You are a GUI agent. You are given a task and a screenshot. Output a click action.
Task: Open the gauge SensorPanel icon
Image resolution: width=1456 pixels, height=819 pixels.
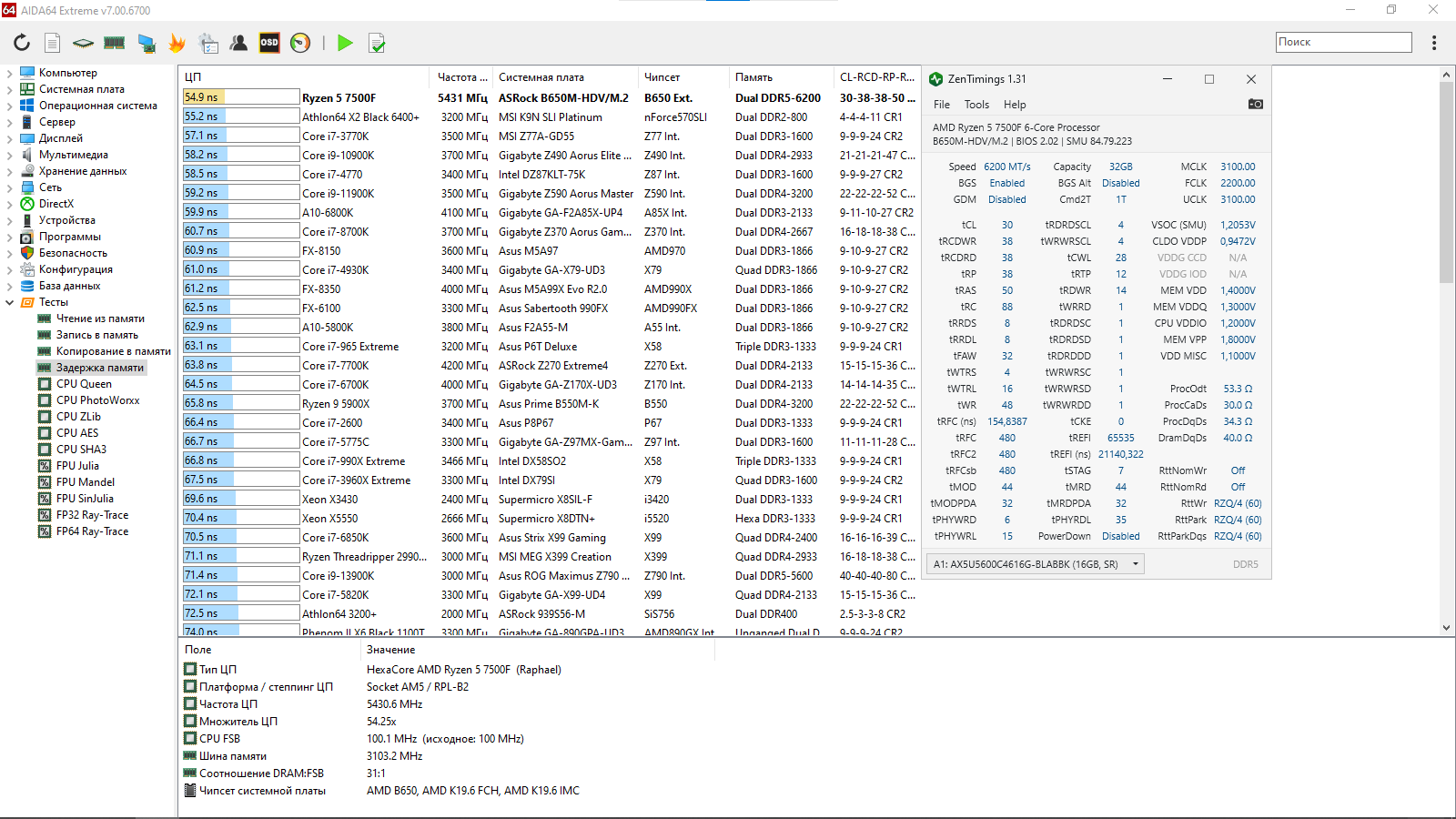point(300,43)
